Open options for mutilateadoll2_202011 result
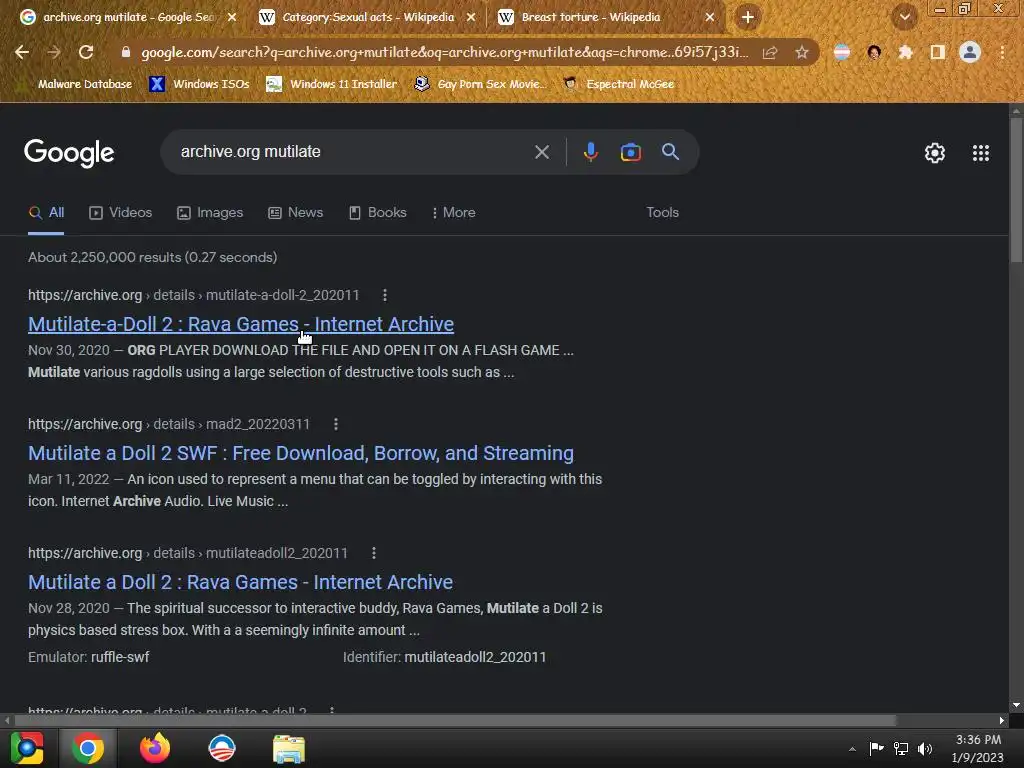Screen dimensions: 1024x768 pyautogui.click(x=374, y=553)
